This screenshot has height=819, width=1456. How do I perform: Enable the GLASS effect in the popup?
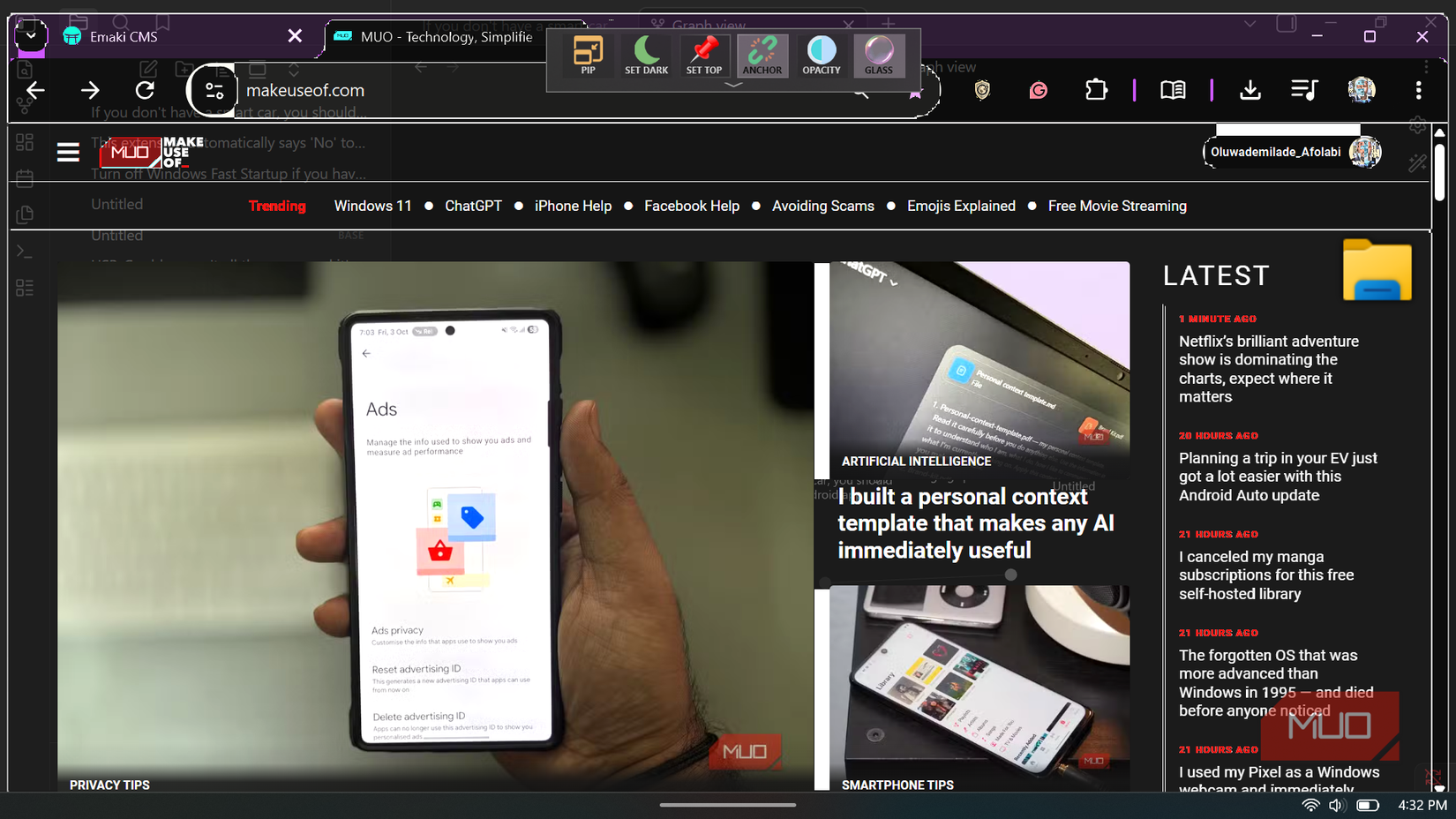point(878,55)
